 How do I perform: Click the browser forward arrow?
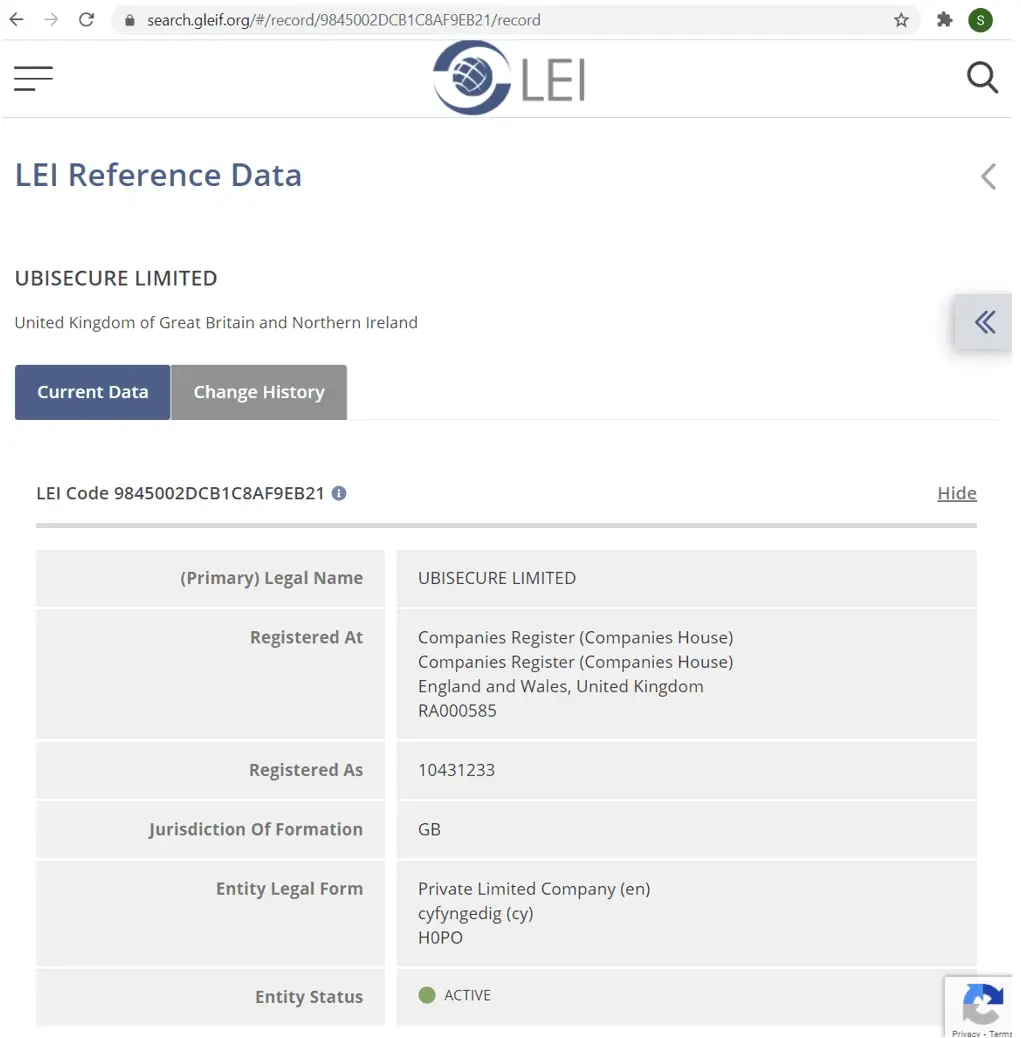(x=51, y=20)
